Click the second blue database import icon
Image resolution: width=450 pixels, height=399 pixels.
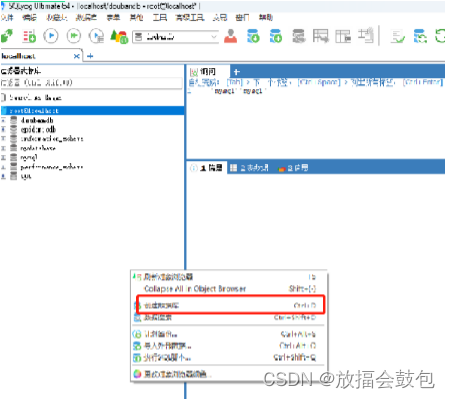276,36
